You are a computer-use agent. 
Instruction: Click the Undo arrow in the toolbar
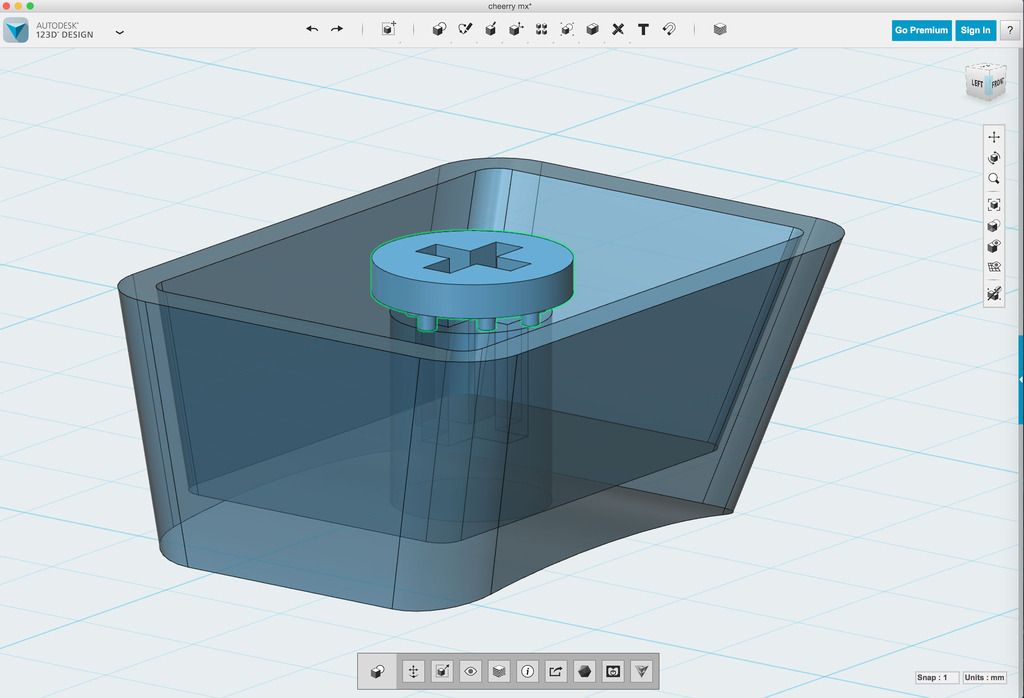point(312,29)
